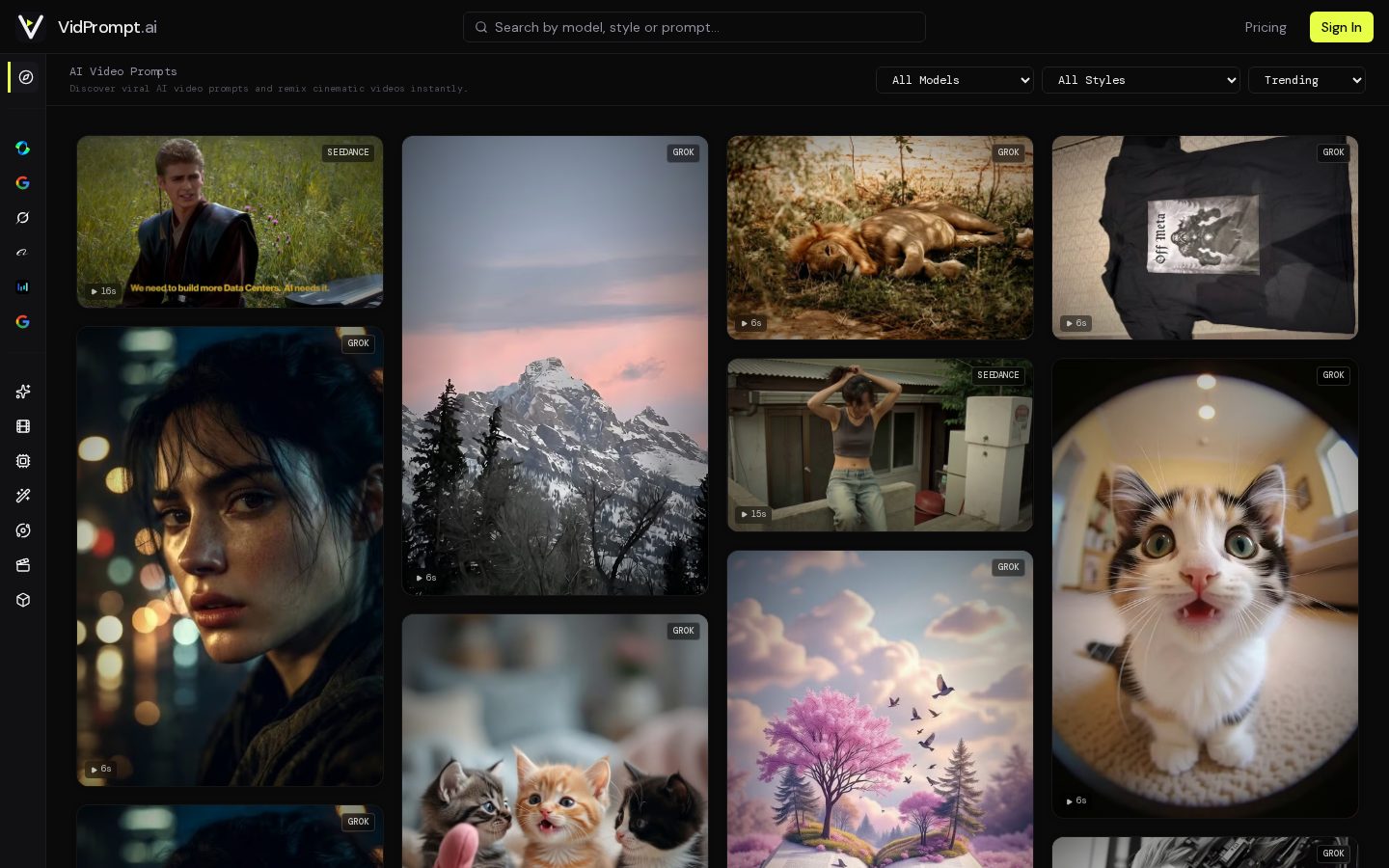Open the magic wand icon in sidebar
1389x868 pixels.
click(x=23, y=496)
